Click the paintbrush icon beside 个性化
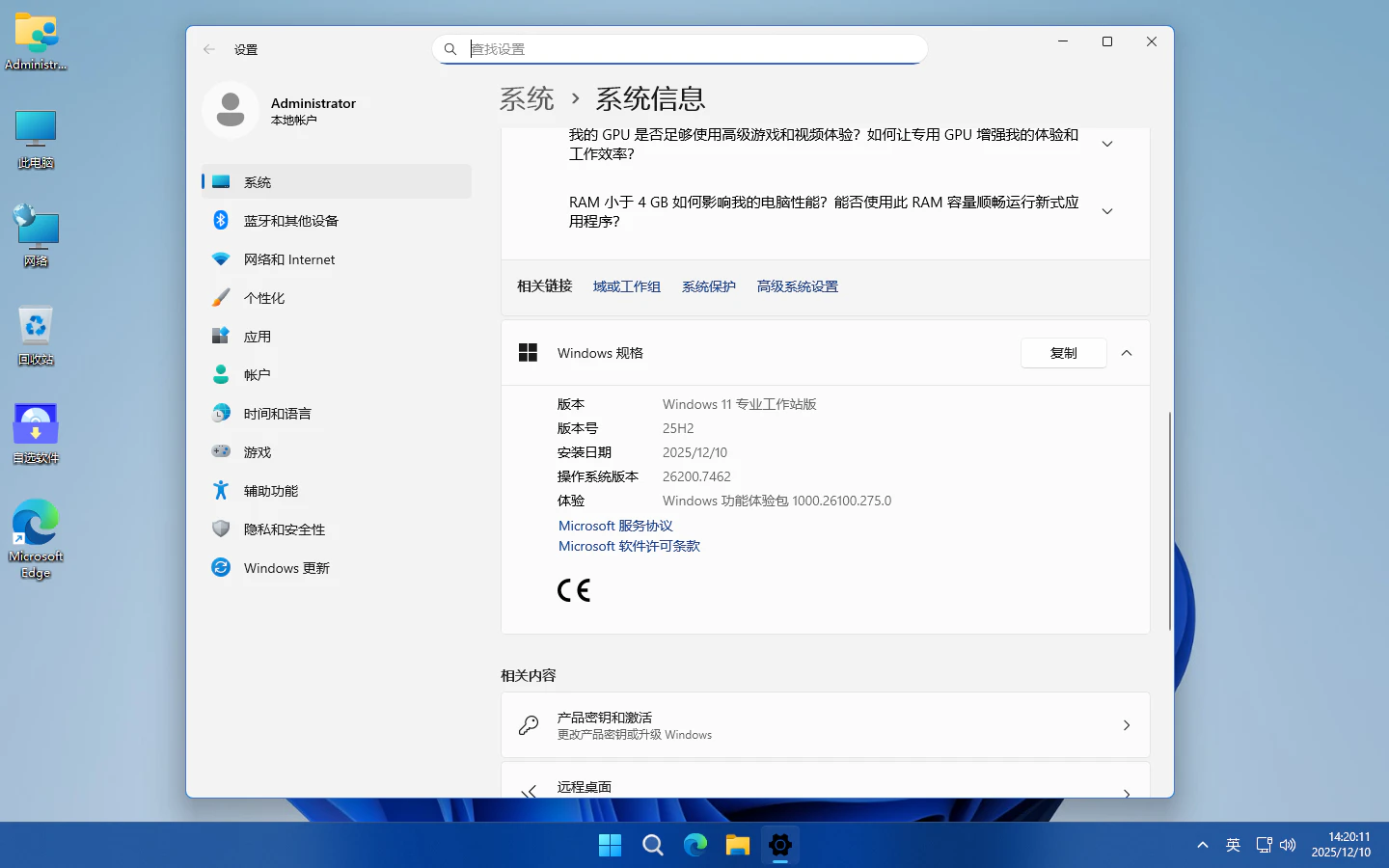 [221, 298]
